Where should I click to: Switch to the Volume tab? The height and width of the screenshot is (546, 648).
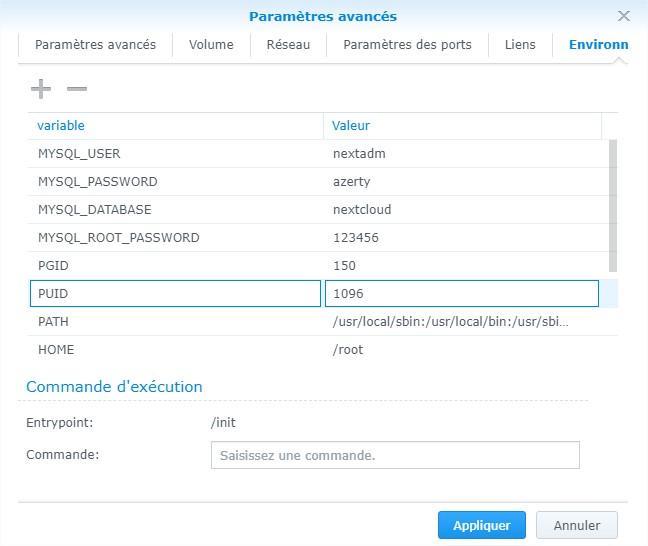[x=211, y=45]
